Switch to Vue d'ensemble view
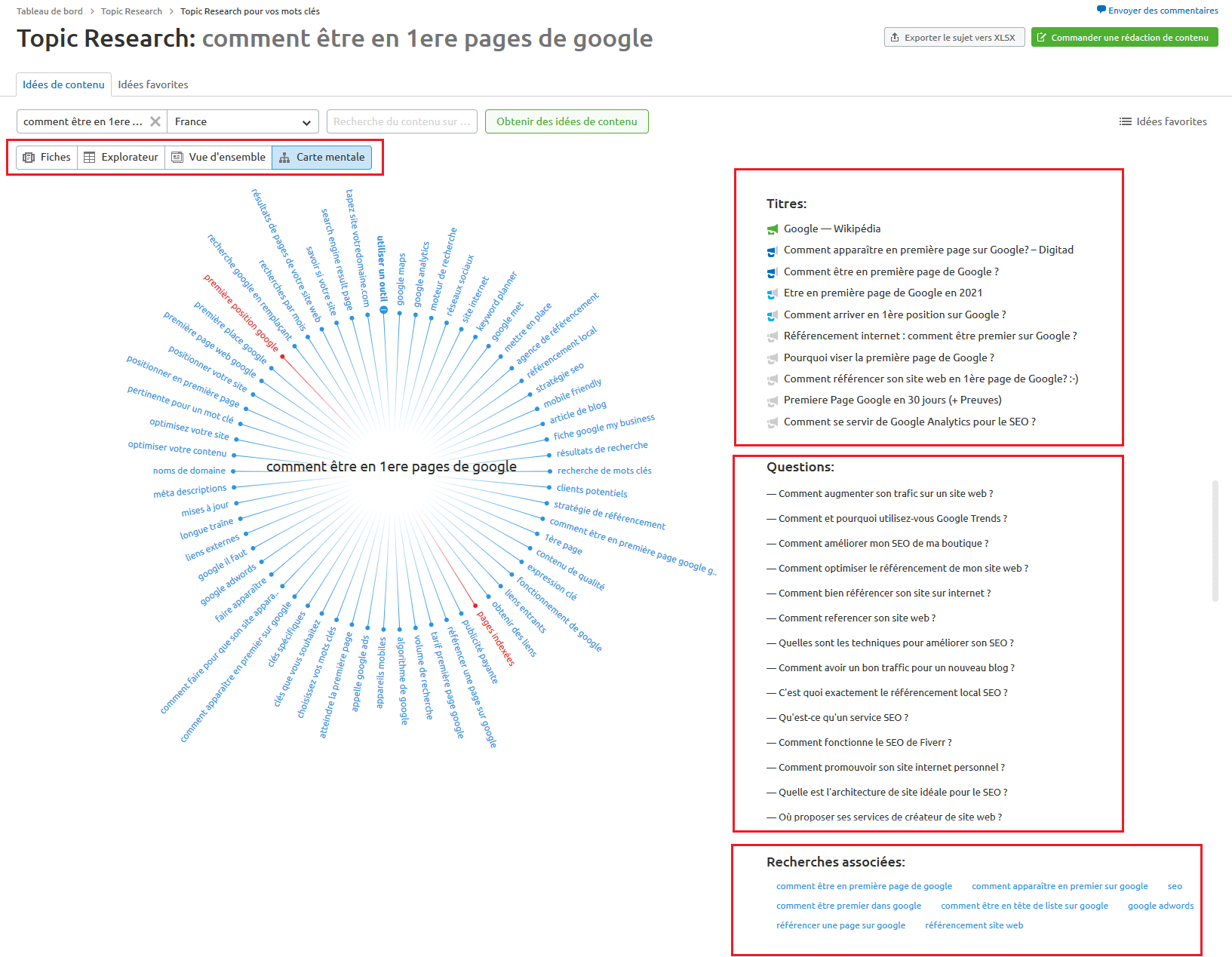The image size is (1232, 957). tap(218, 157)
